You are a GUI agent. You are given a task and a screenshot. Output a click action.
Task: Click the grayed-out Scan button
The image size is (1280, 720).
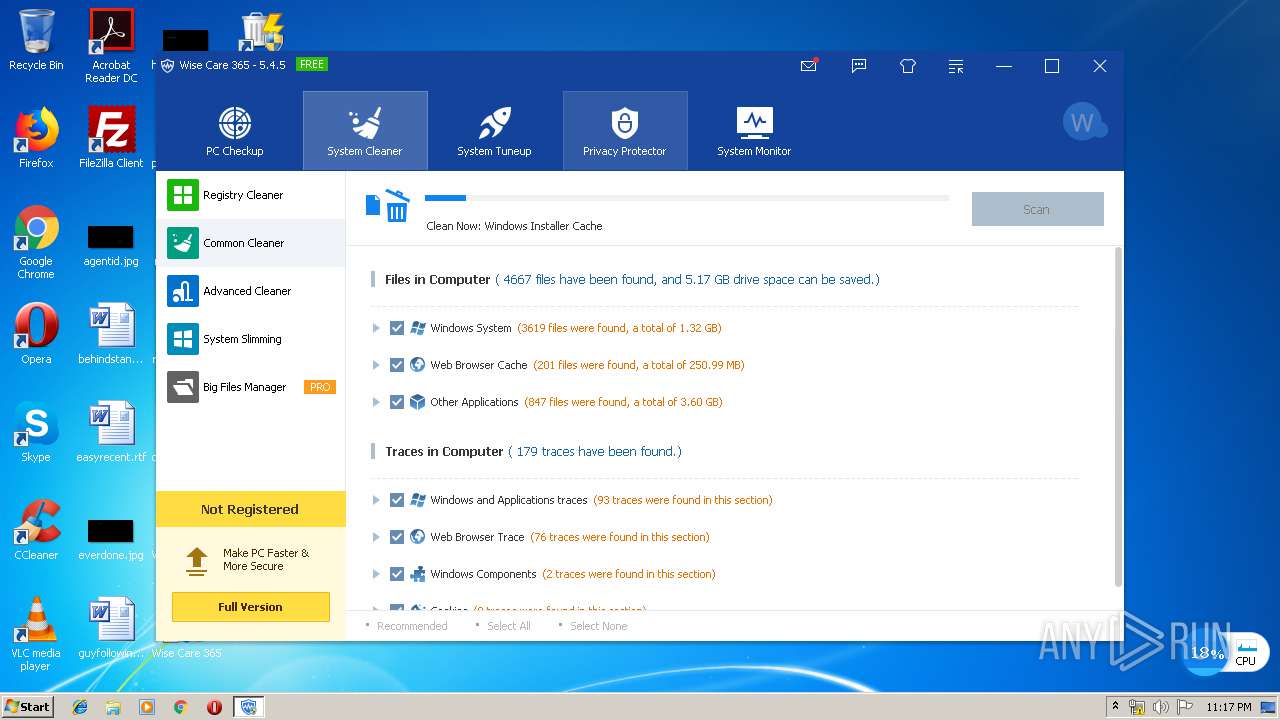(1037, 209)
